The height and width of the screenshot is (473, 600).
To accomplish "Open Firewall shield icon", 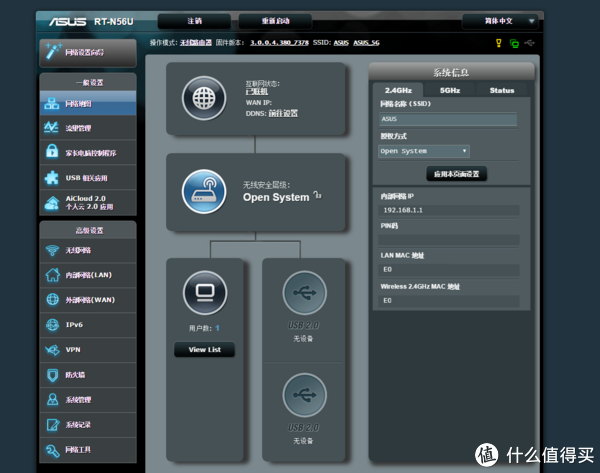I will 52,375.
